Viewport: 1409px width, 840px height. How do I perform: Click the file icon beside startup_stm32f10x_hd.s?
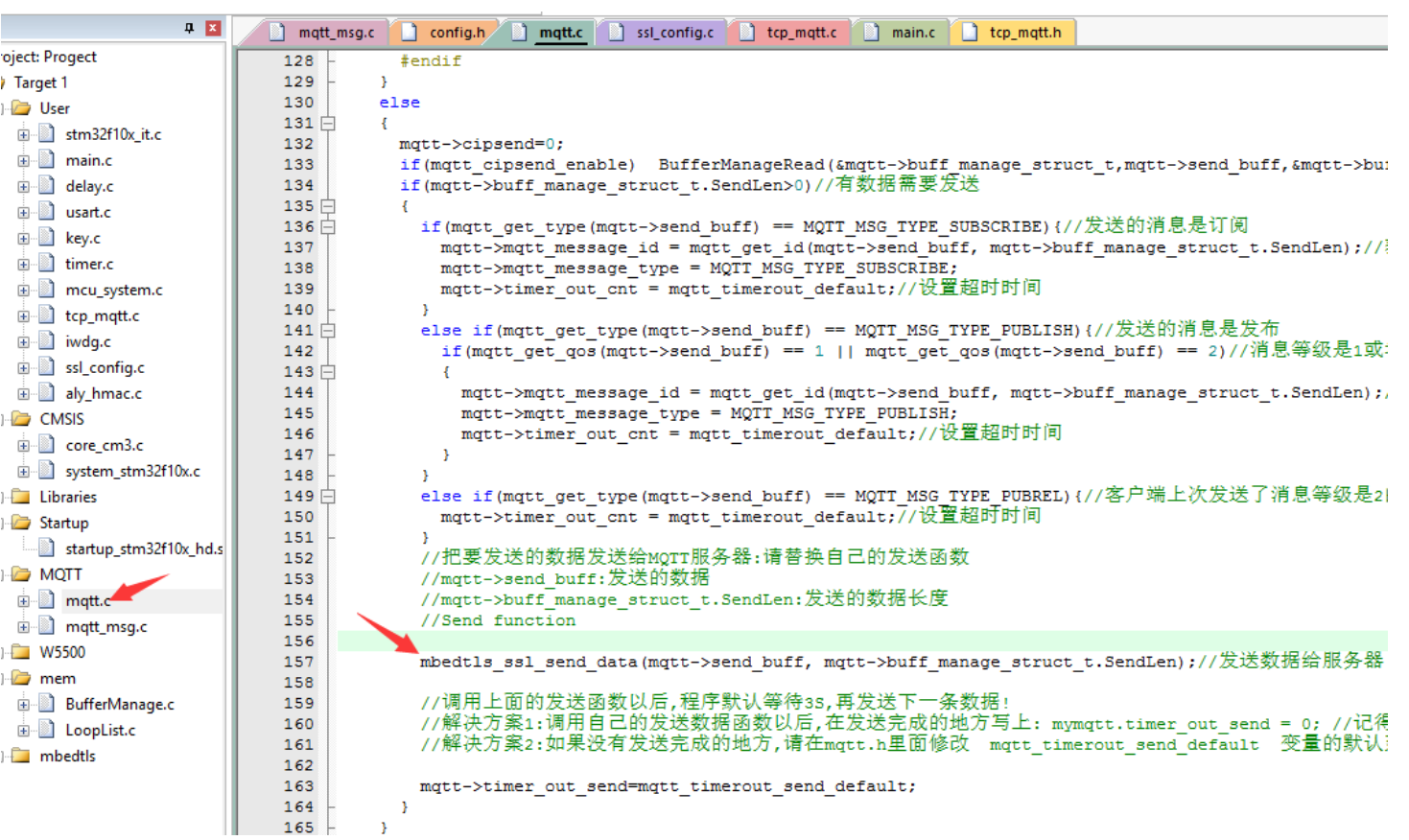(46, 548)
